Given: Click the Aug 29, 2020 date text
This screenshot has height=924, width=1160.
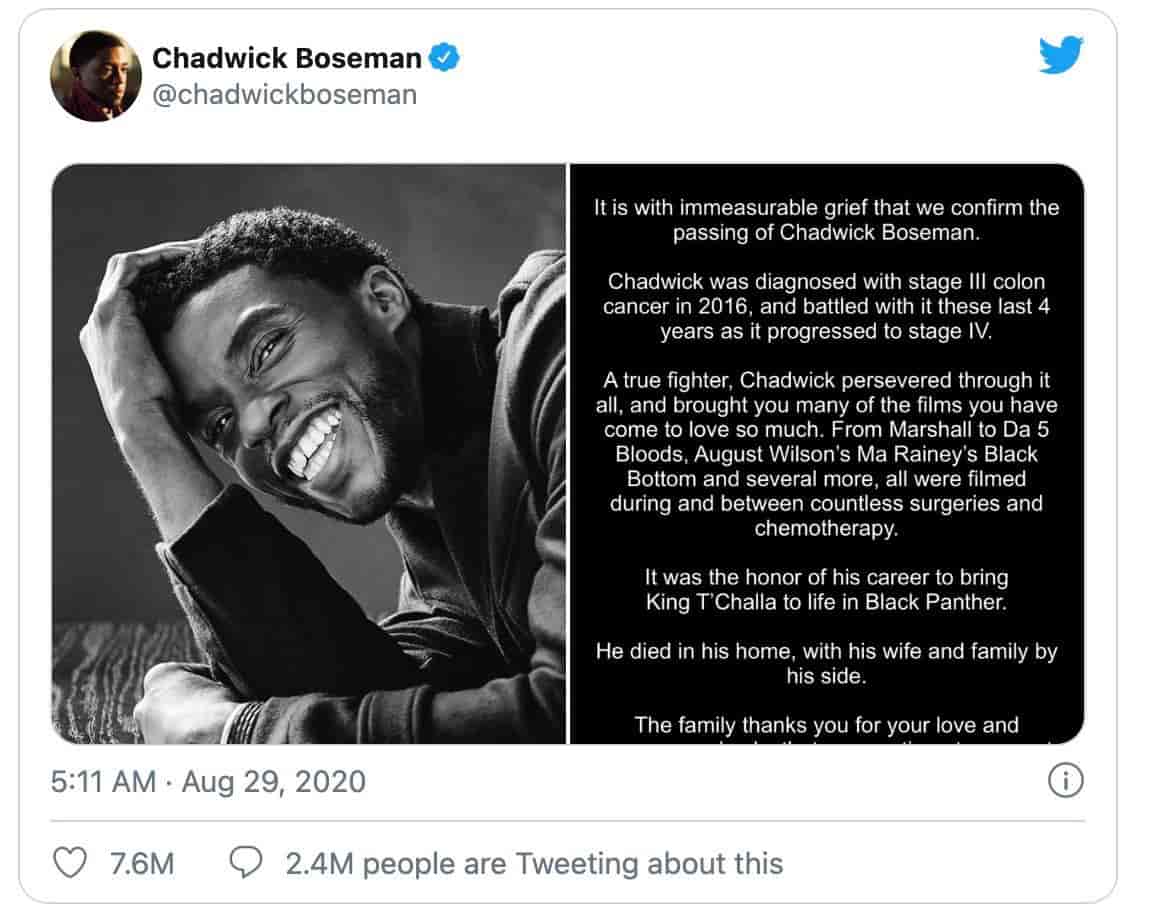Looking at the screenshot, I should coord(273,781).
